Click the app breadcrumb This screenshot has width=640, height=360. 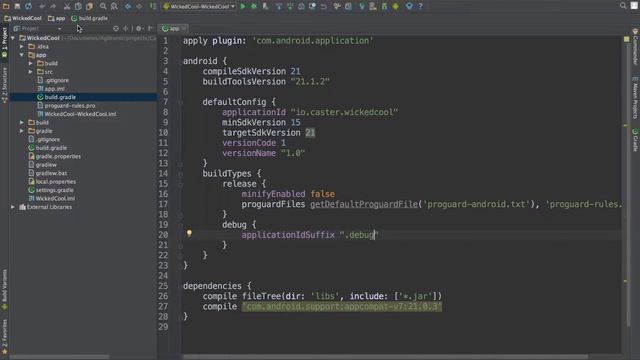[56, 18]
